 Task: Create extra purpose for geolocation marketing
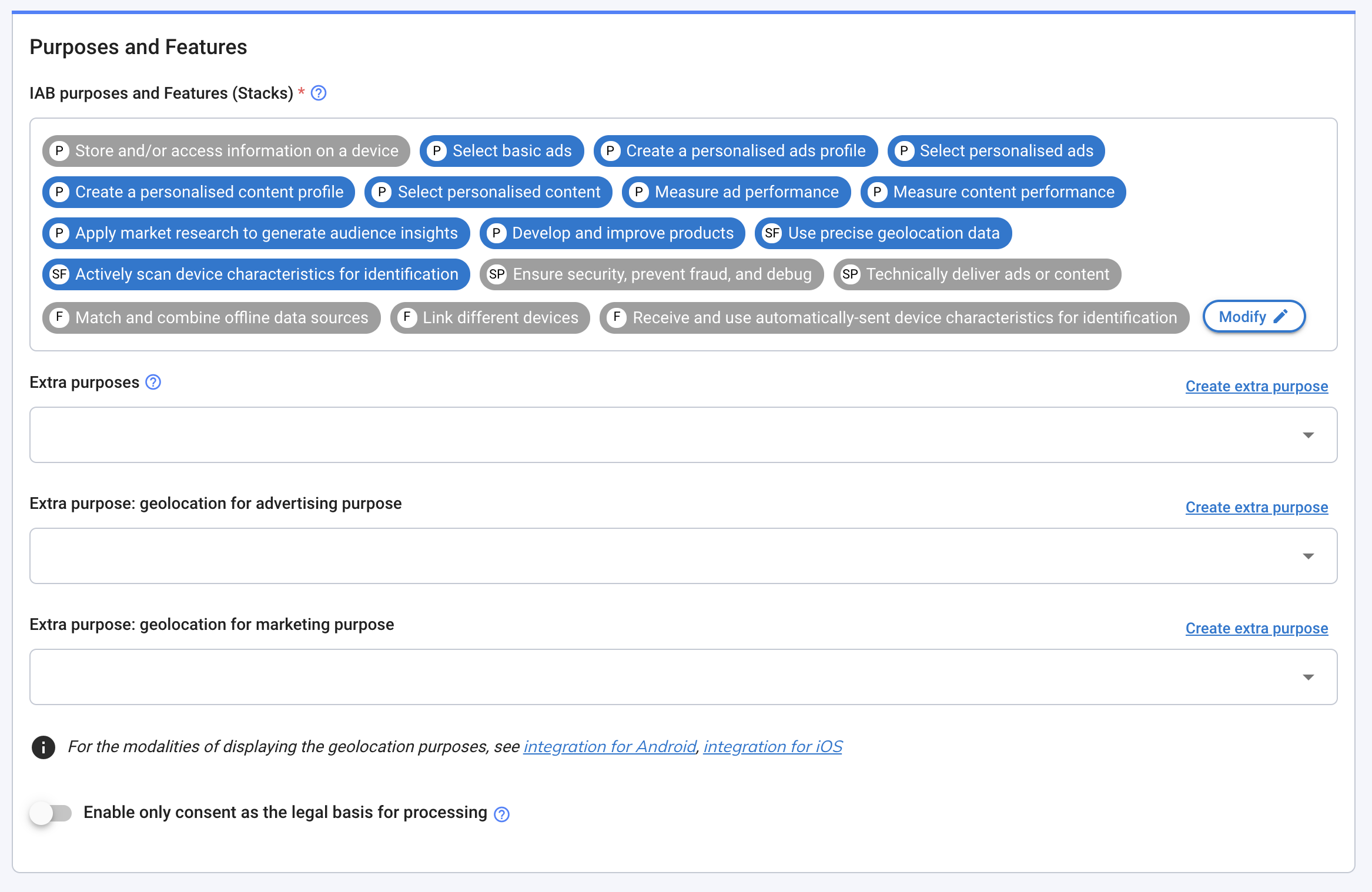point(1256,628)
